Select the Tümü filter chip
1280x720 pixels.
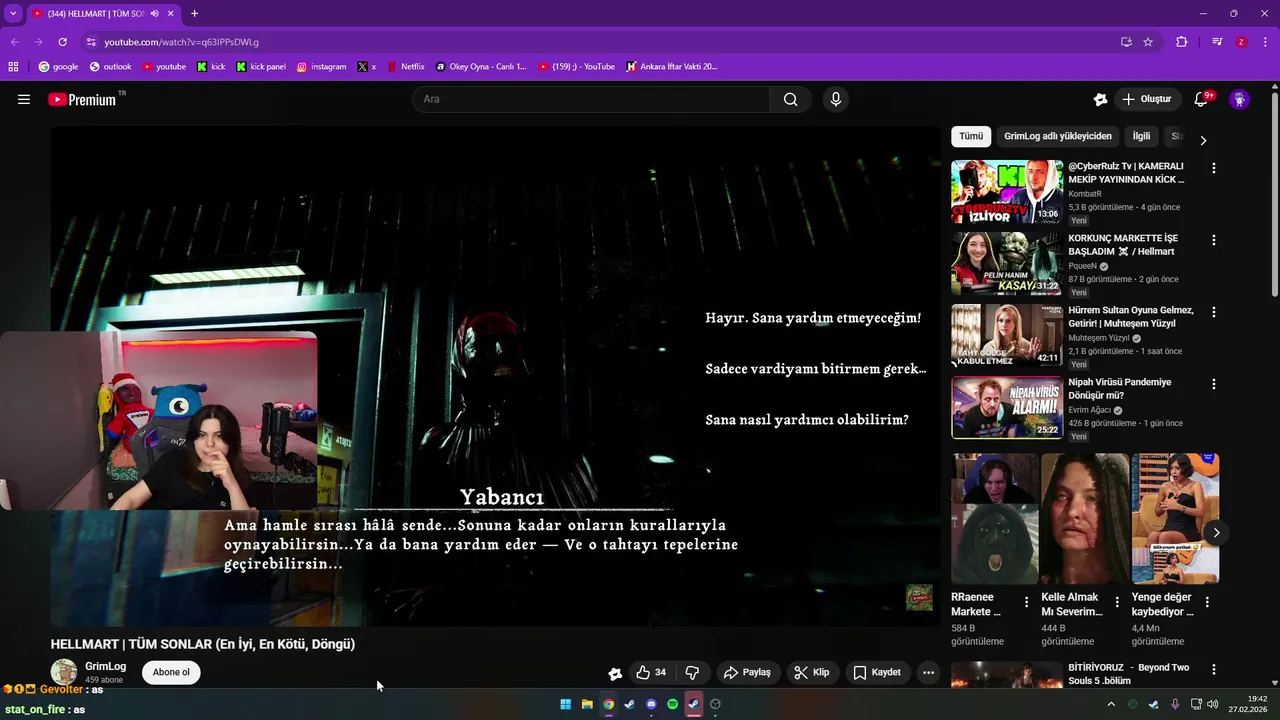[971, 136]
